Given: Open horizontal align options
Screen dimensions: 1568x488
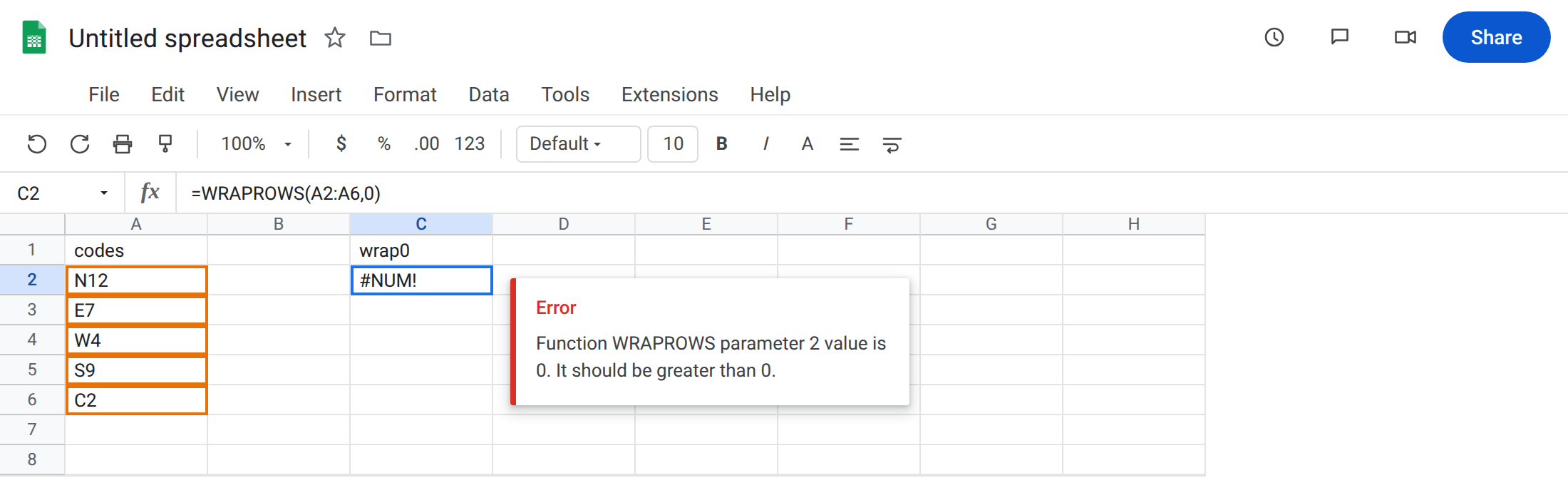Looking at the screenshot, I should click(x=849, y=144).
